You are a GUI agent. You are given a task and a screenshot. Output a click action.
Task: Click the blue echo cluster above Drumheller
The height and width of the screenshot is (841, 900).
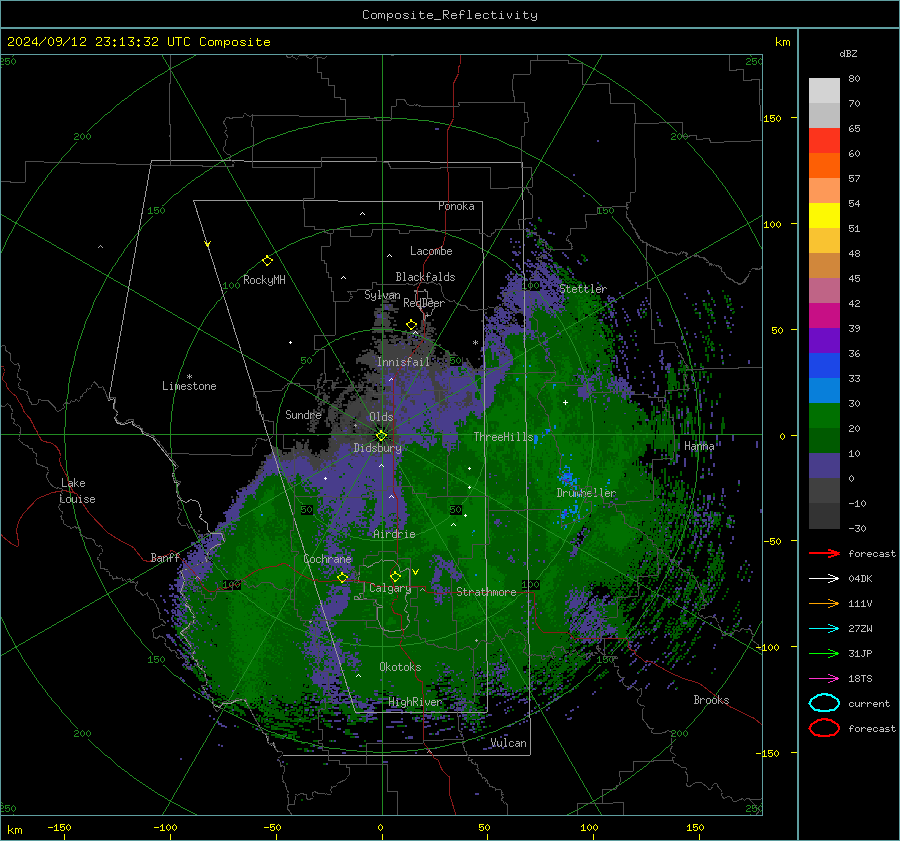coord(567,476)
